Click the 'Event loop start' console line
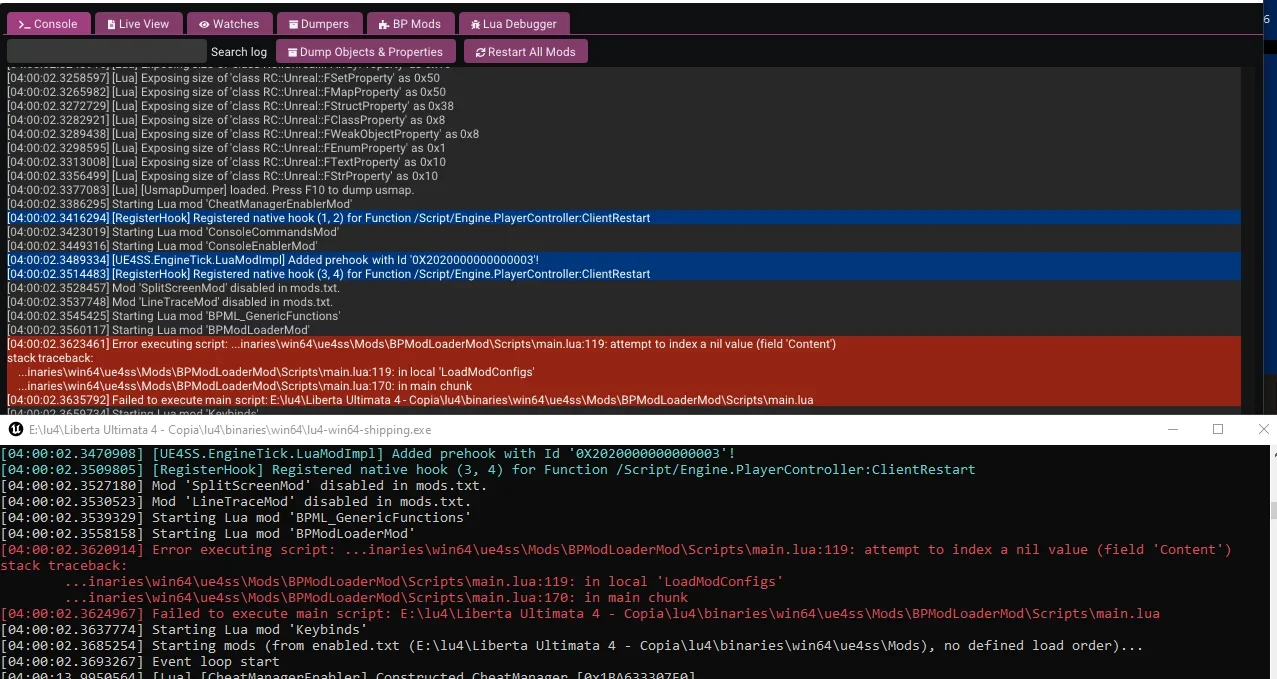Image resolution: width=1277 pixels, height=679 pixels. [x=141, y=662]
